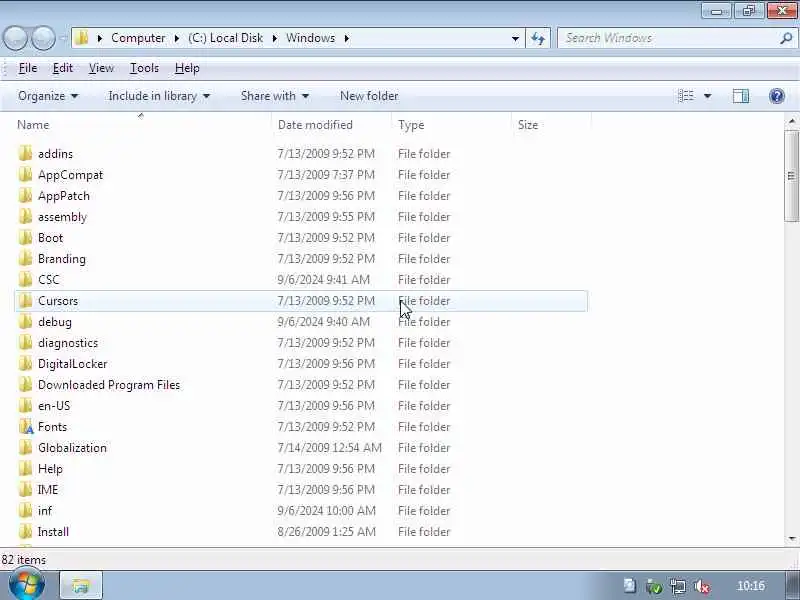This screenshot has height=600, width=800.
Task: Click (C:) Local Disk in breadcrumb
Action: [226, 38]
